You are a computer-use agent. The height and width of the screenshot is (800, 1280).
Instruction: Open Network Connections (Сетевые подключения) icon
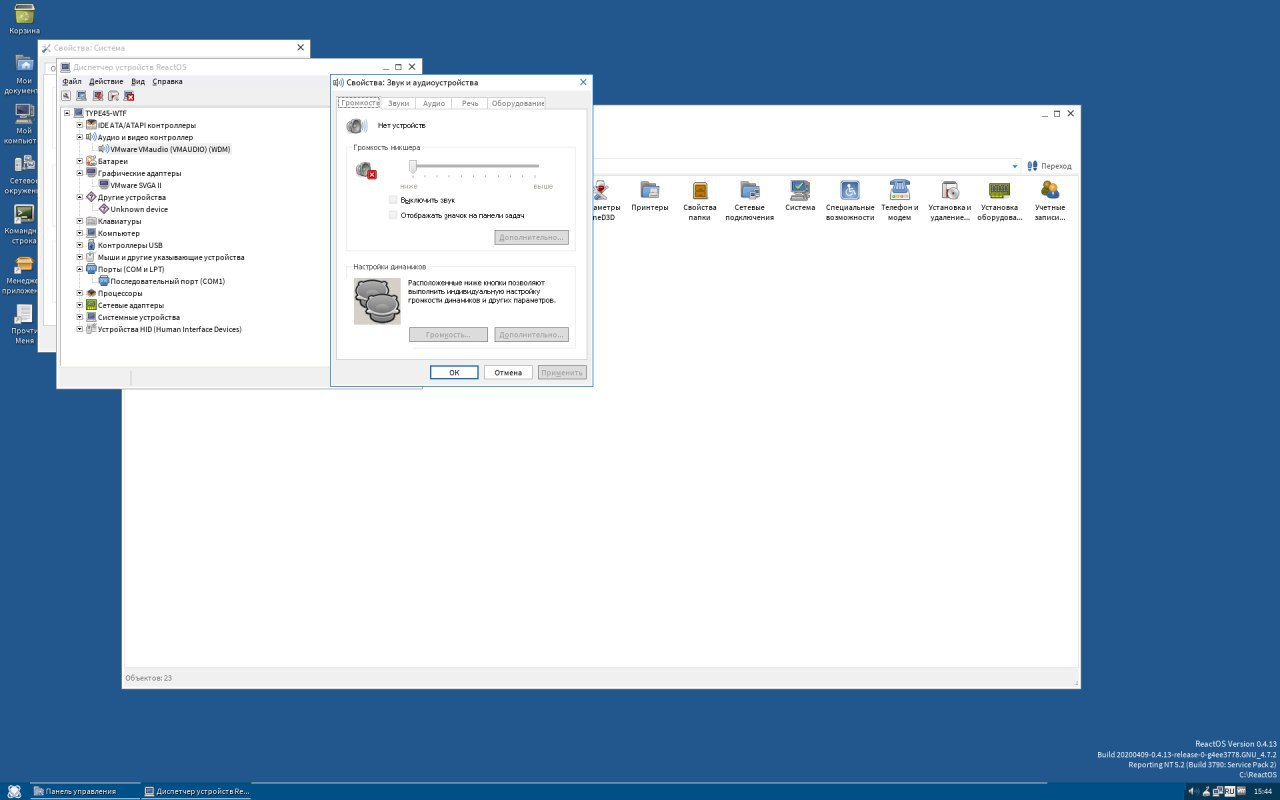pos(750,200)
